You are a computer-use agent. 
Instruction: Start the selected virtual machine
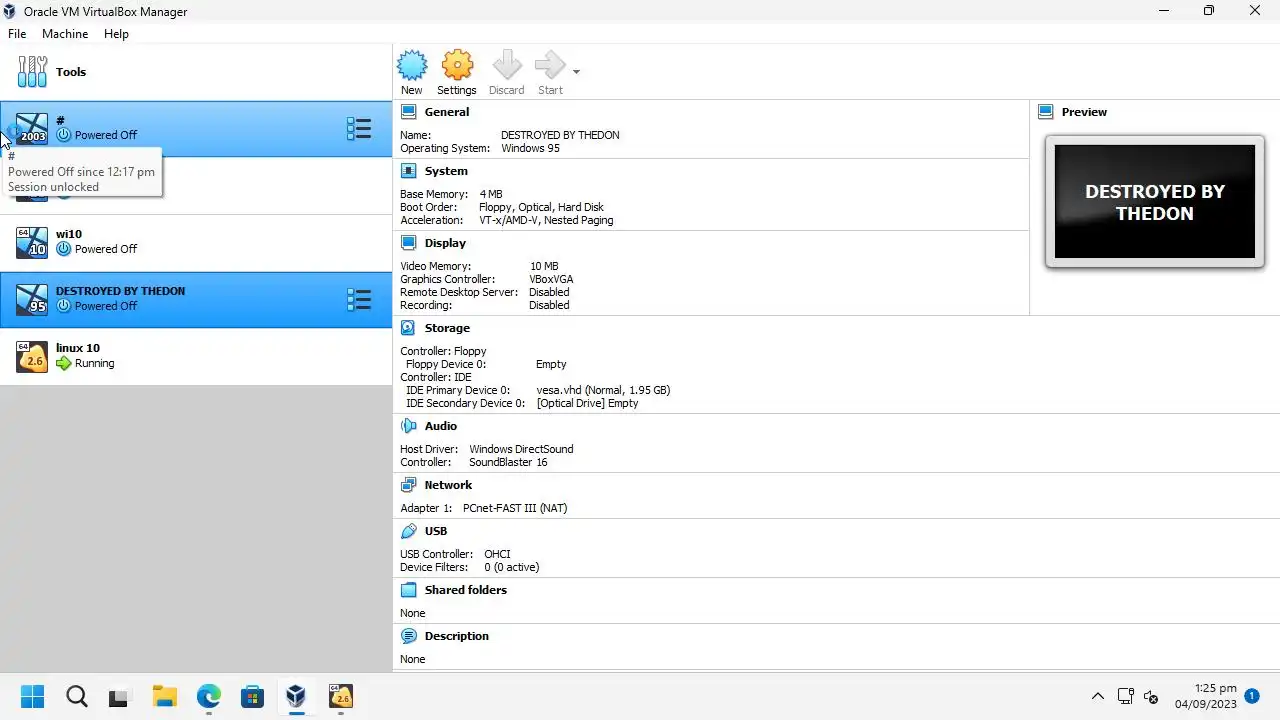[550, 73]
